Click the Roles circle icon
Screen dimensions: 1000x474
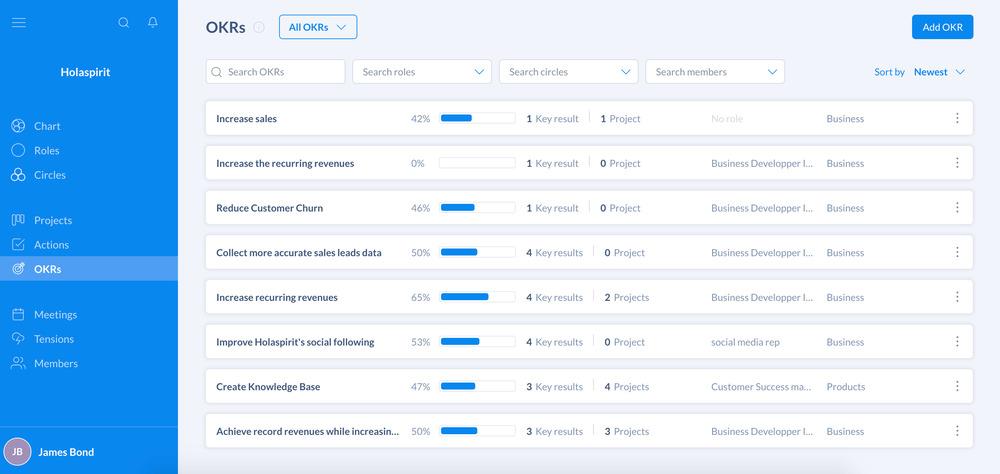pos(18,150)
